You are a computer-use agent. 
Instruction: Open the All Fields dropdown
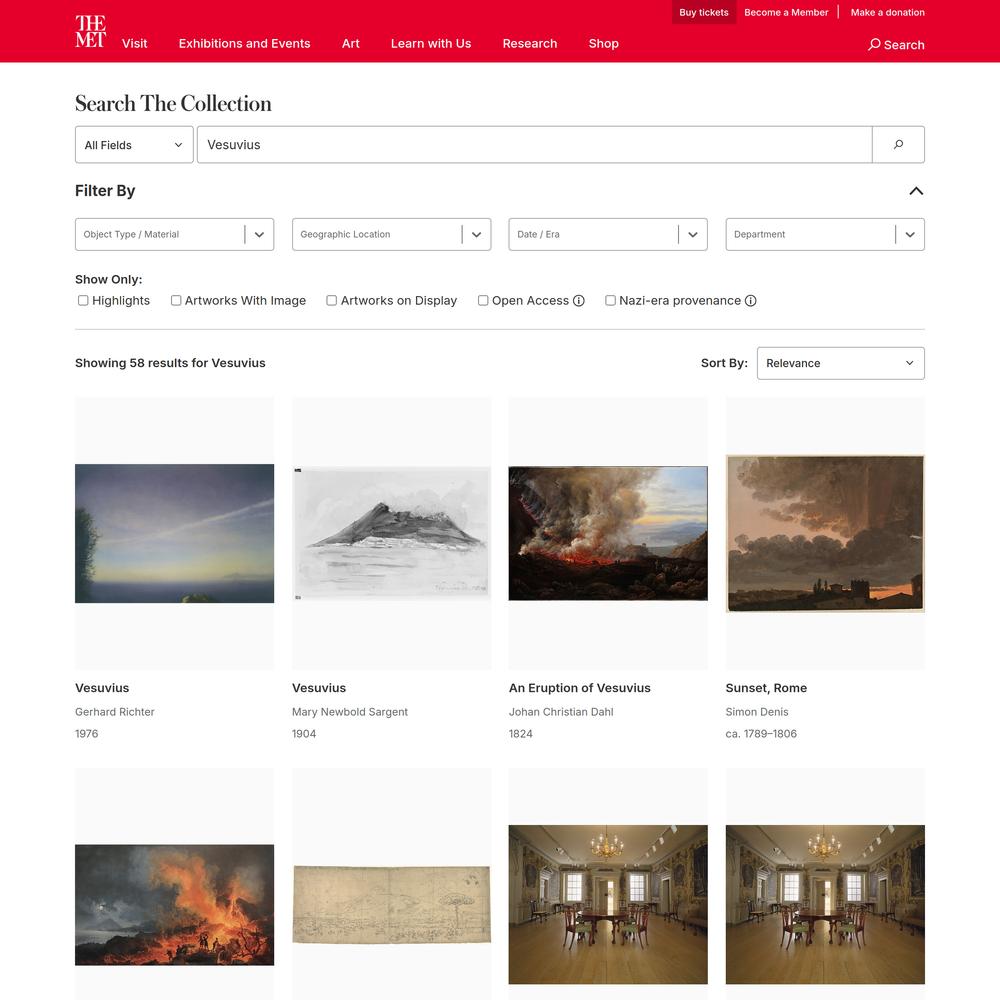click(x=134, y=145)
